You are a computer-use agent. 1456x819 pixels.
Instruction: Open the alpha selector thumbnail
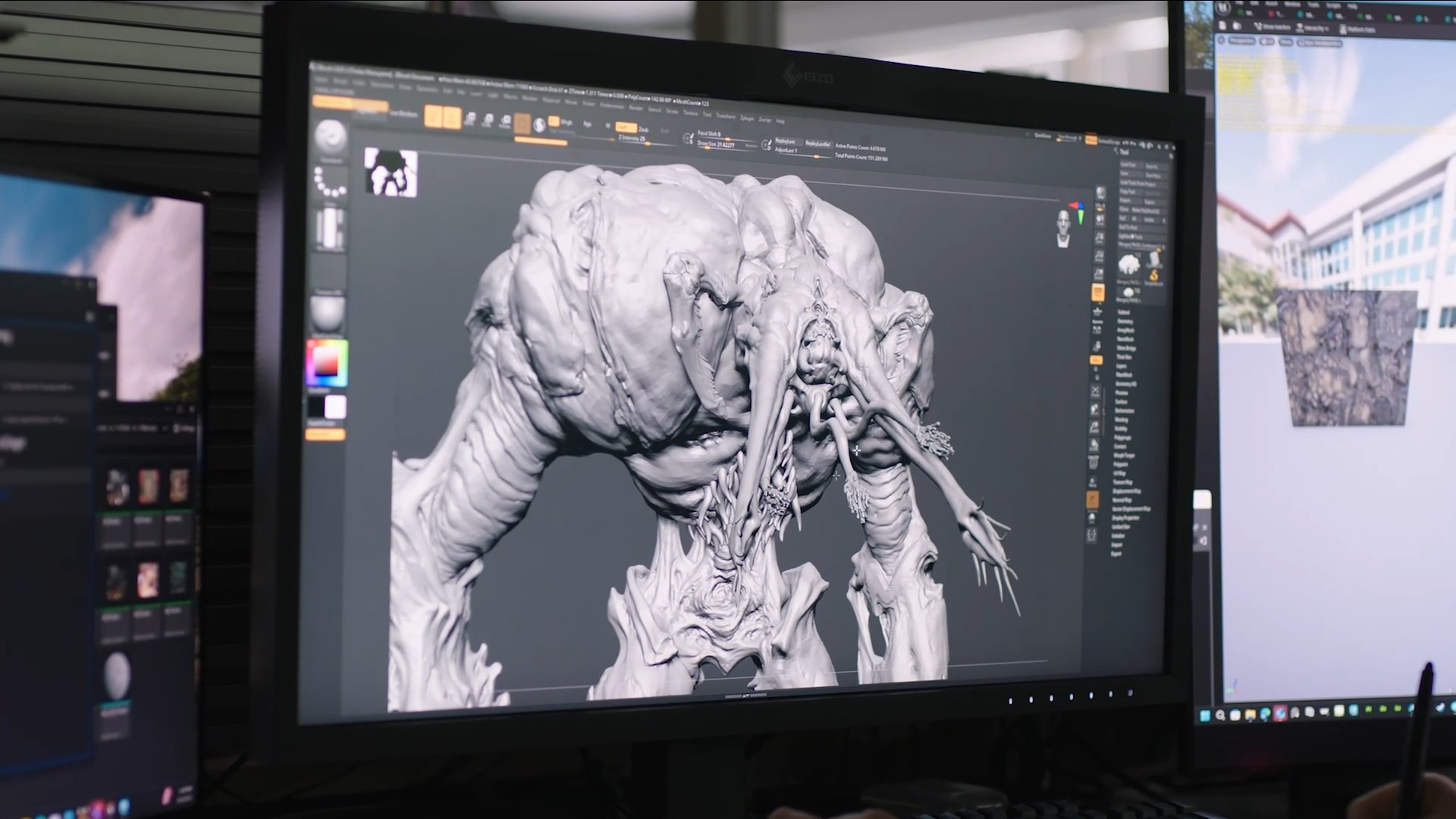point(330,227)
